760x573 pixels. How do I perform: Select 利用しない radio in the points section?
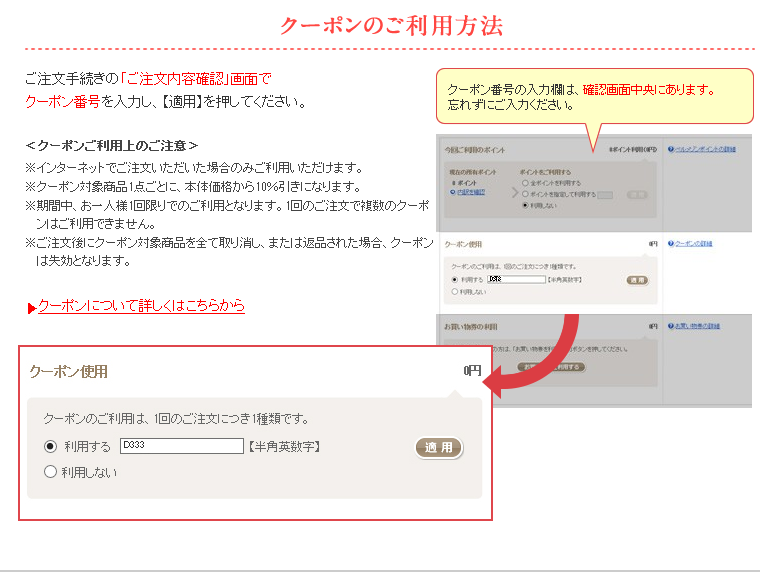526,205
